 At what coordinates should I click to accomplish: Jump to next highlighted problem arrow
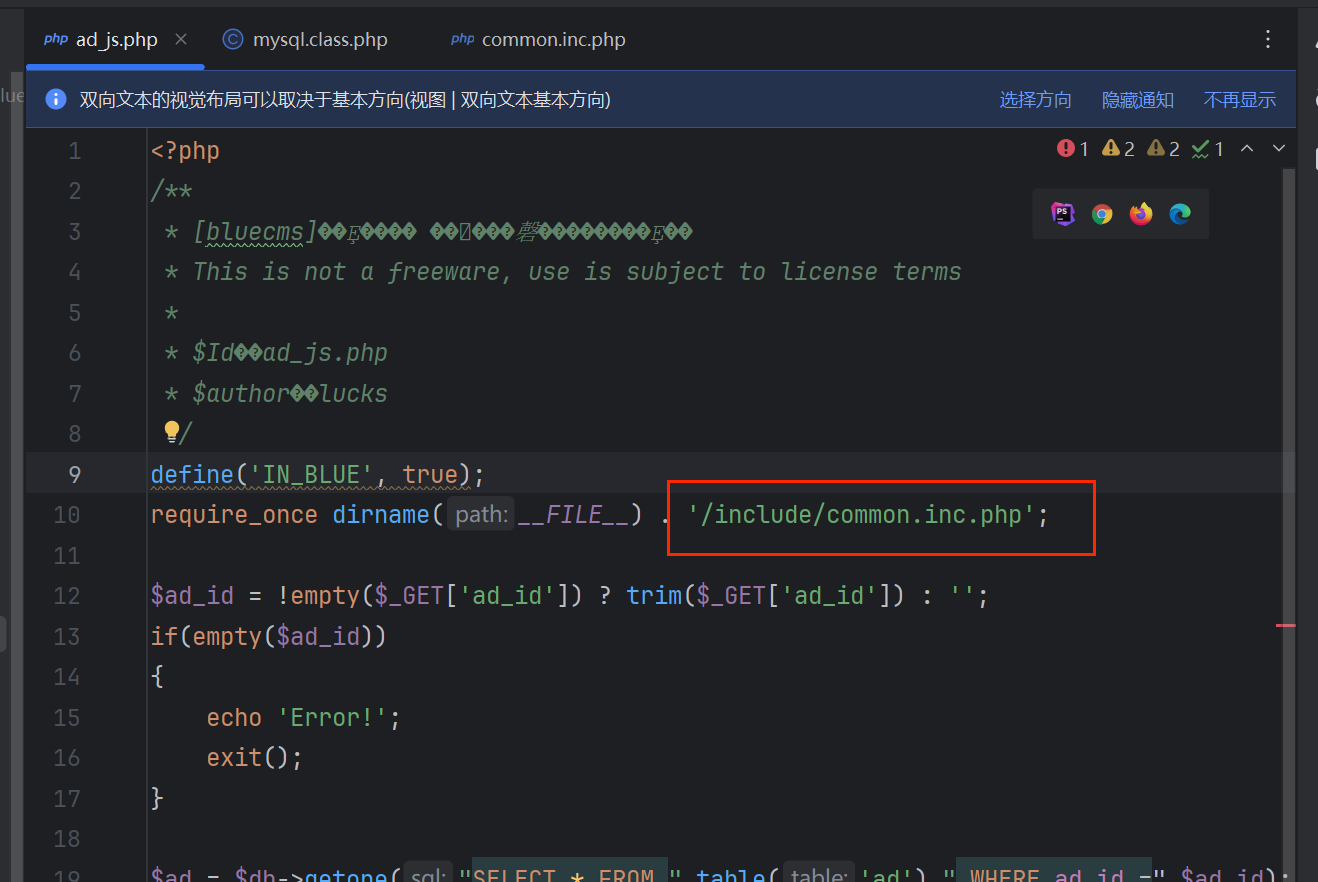[x=1278, y=149]
